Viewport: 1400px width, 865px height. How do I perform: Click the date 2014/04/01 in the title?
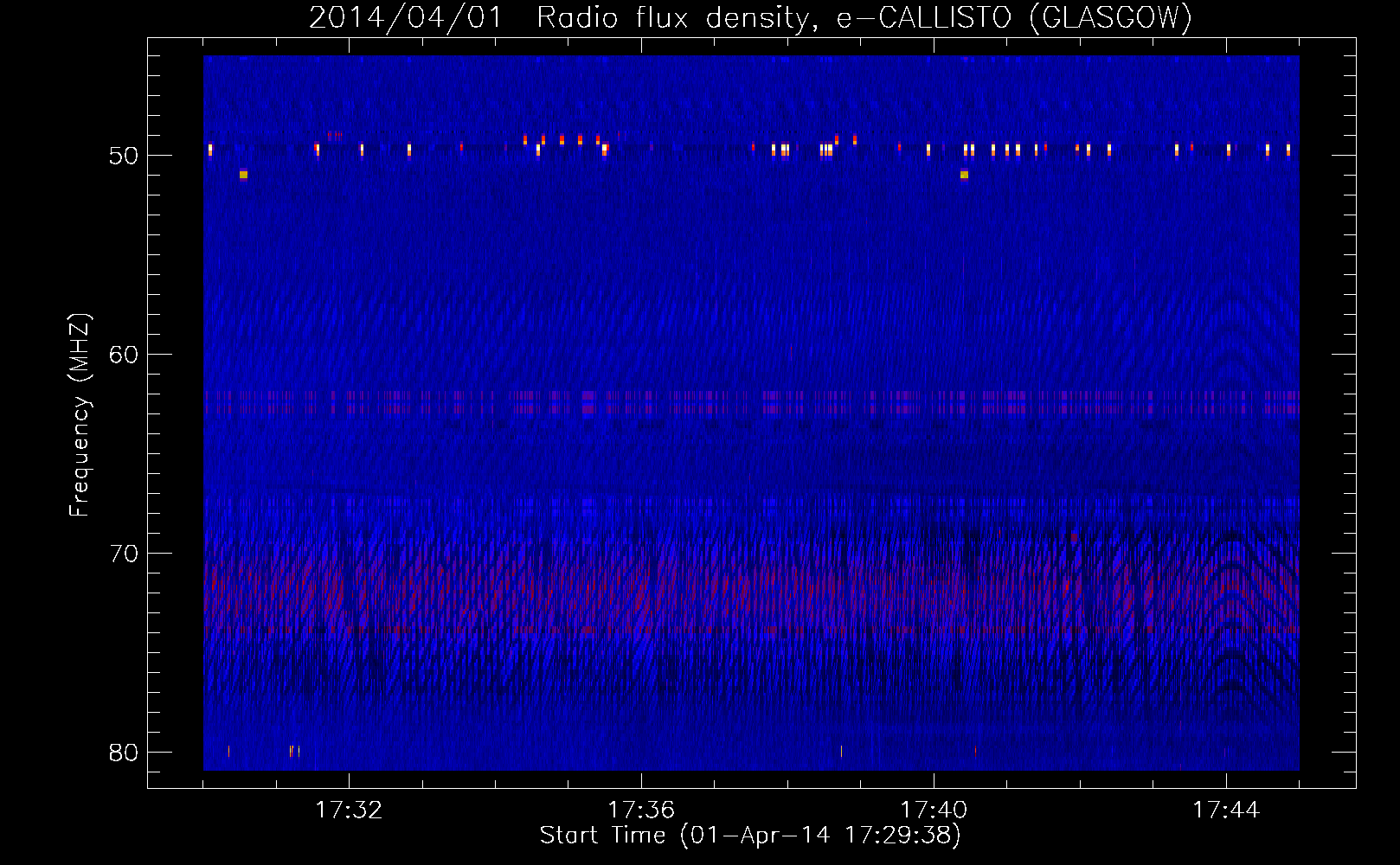pos(406,17)
